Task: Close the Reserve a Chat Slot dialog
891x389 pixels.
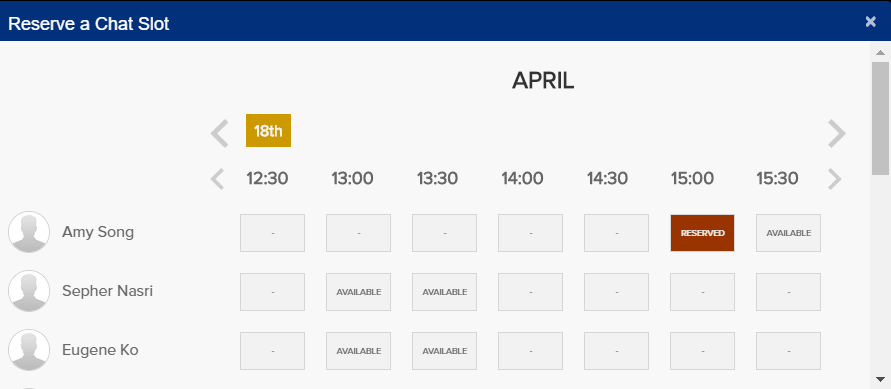Action: (871, 22)
